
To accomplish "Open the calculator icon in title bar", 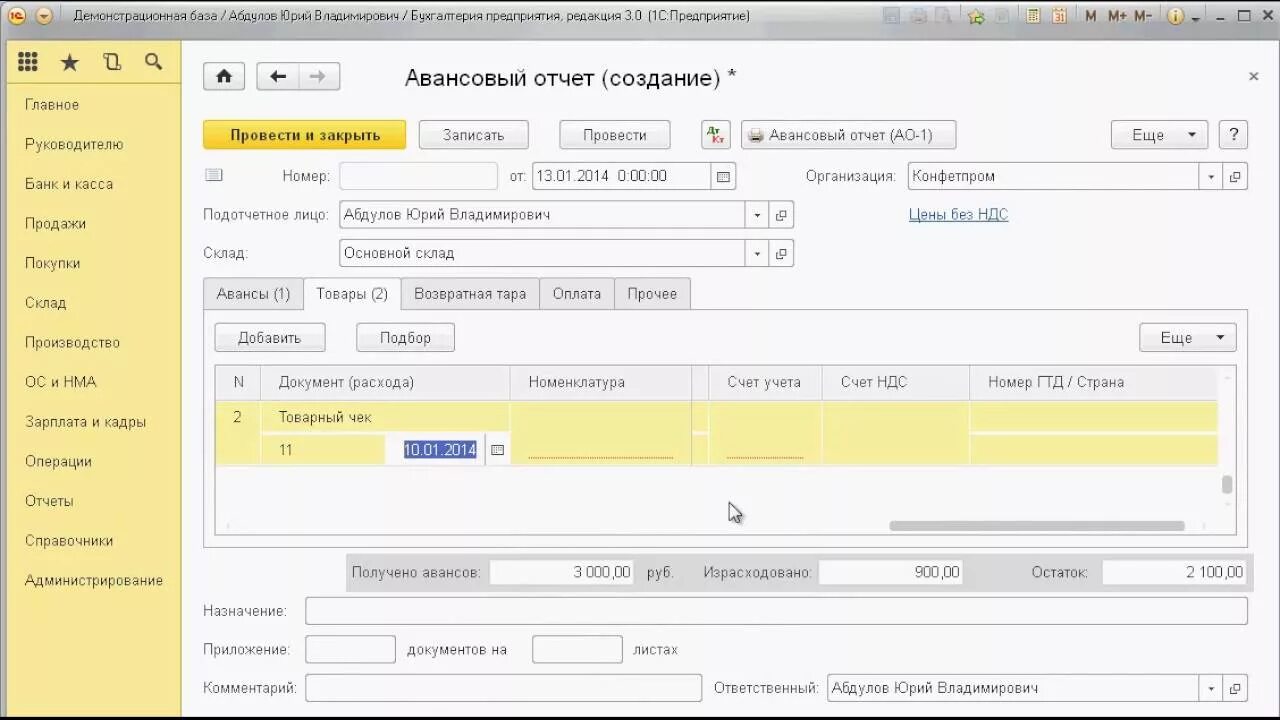I will click(1033, 16).
